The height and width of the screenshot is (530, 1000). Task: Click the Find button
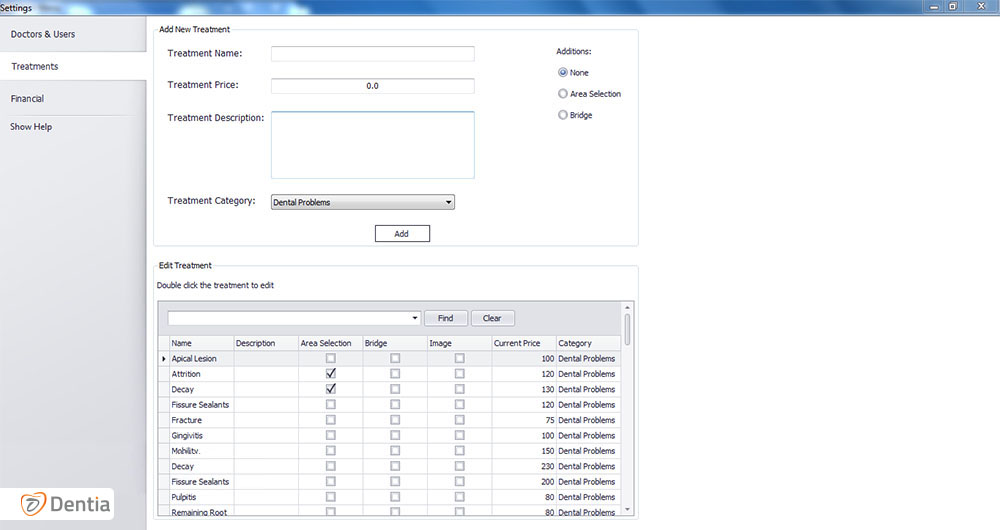(446, 318)
